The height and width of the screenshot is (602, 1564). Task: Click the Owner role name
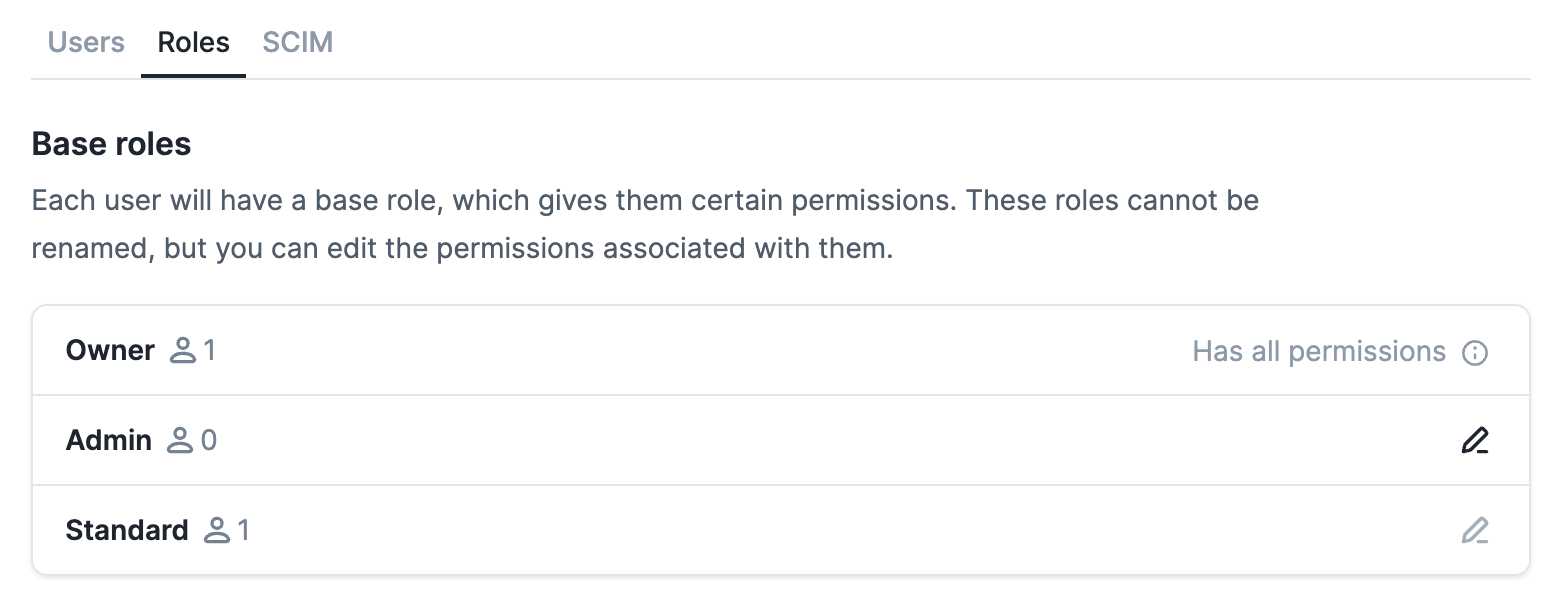pyautogui.click(x=110, y=351)
